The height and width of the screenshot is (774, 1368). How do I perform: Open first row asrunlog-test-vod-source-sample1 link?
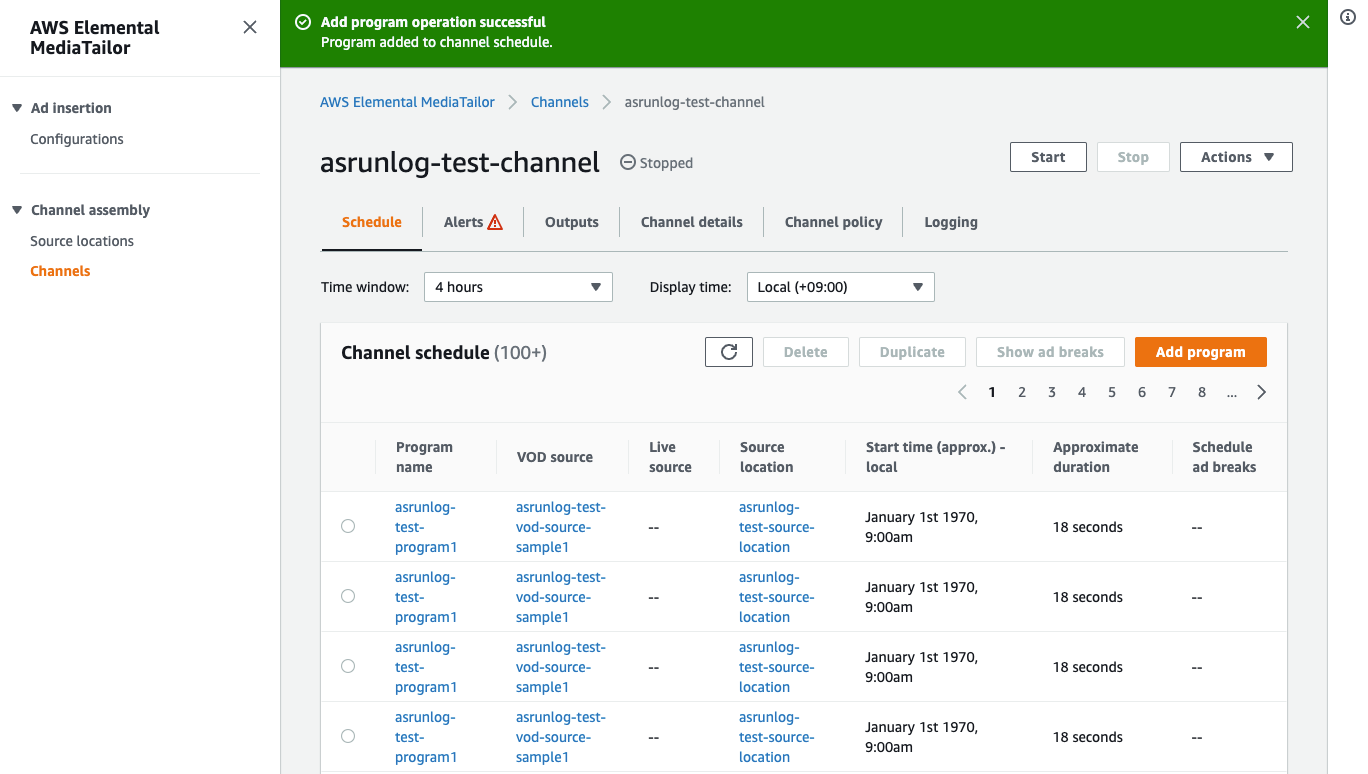pos(561,527)
